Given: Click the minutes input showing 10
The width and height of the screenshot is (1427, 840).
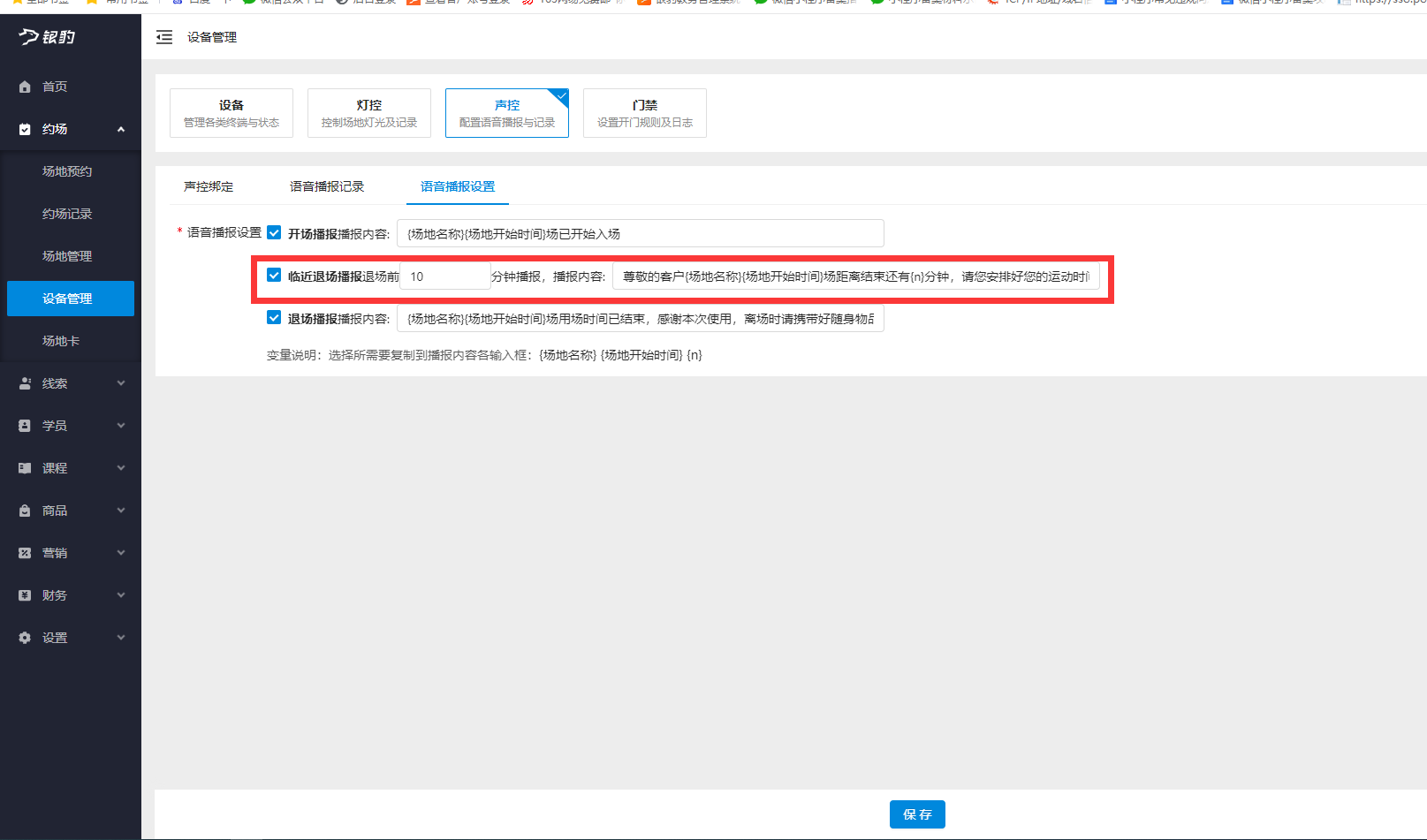Looking at the screenshot, I should click(x=444, y=275).
